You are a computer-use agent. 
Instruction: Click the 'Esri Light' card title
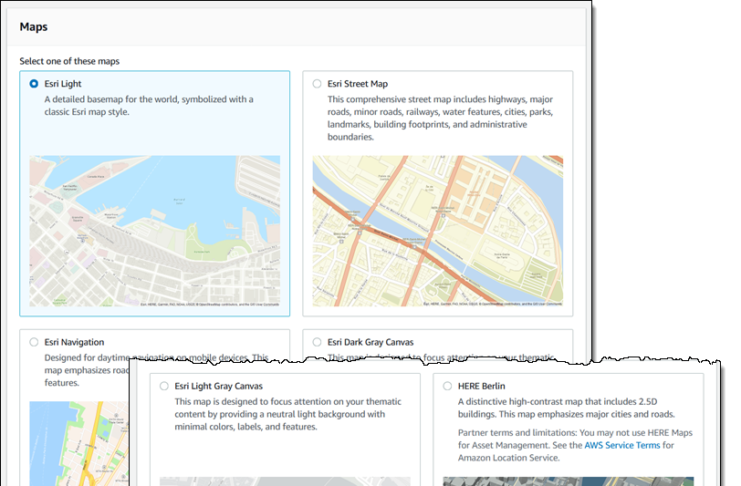coord(63,84)
